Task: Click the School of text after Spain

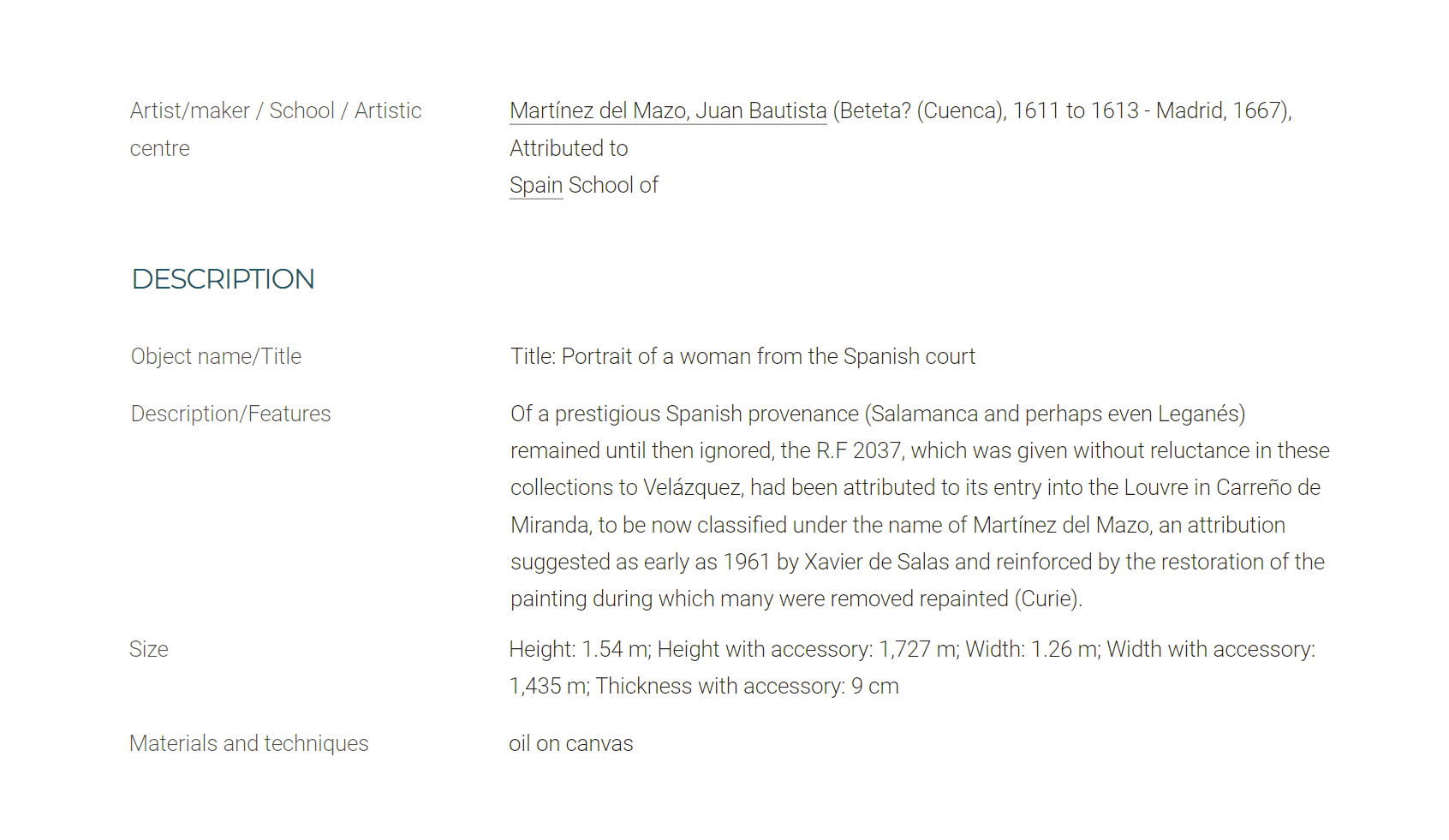Action: point(613,185)
